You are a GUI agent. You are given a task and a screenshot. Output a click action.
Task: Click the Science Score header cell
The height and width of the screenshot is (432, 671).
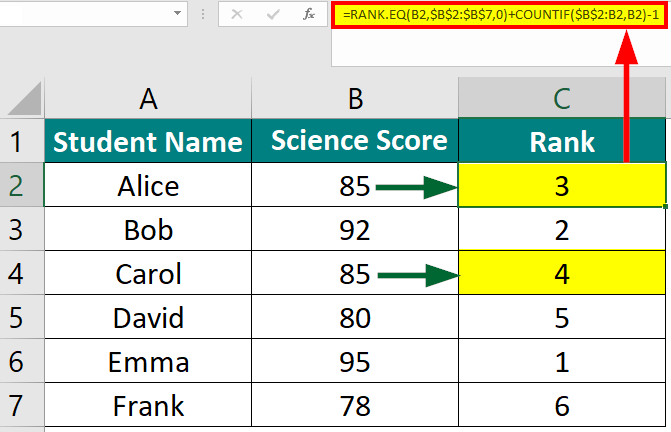coord(355,141)
